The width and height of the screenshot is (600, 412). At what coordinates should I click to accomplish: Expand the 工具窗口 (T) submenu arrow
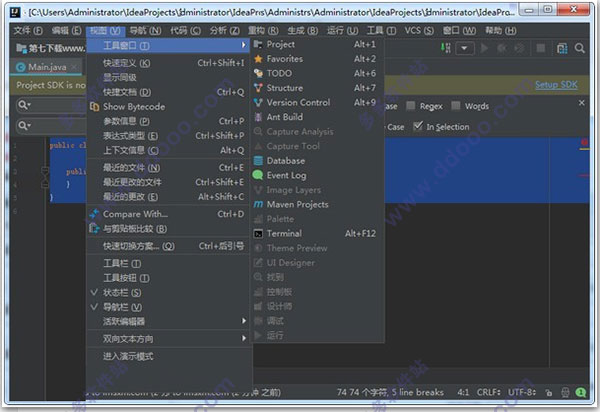(243, 45)
